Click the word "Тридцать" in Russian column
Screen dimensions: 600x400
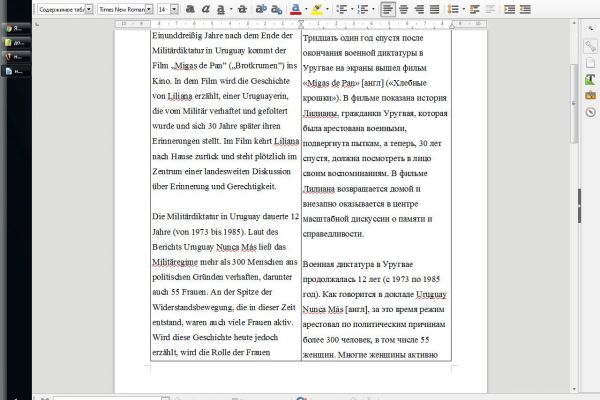coord(321,38)
